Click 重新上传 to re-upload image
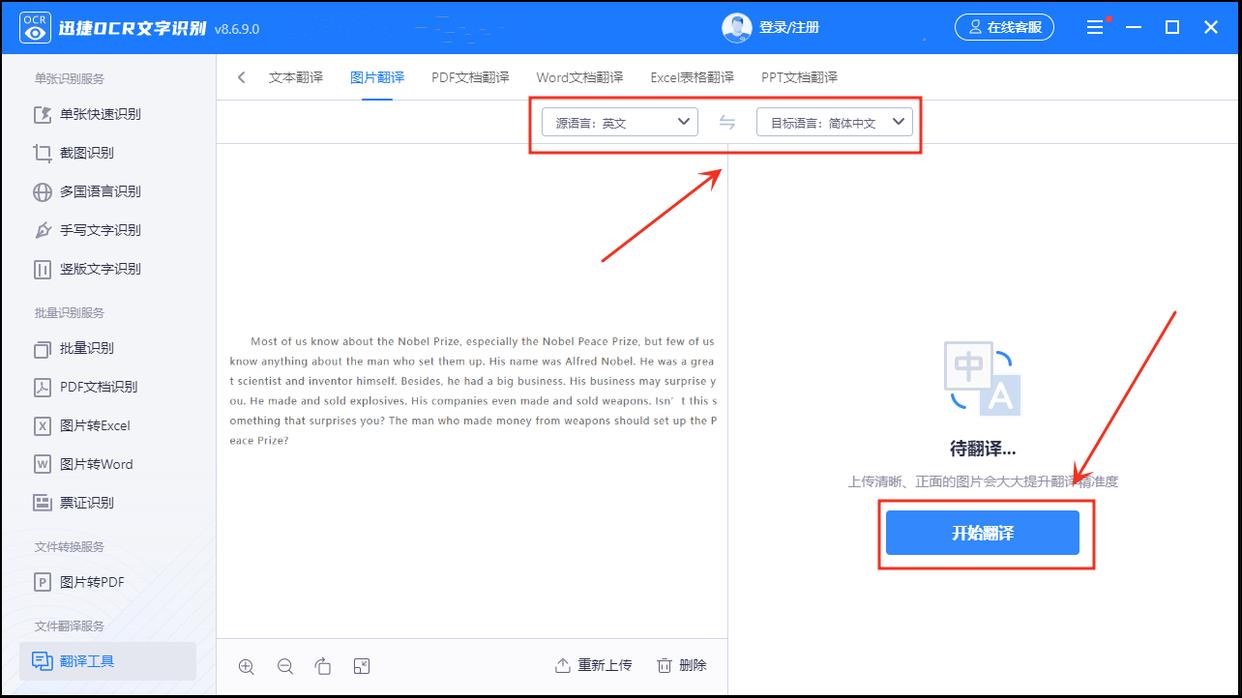This screenshot has width=1242, height=698. pos(594,665)
